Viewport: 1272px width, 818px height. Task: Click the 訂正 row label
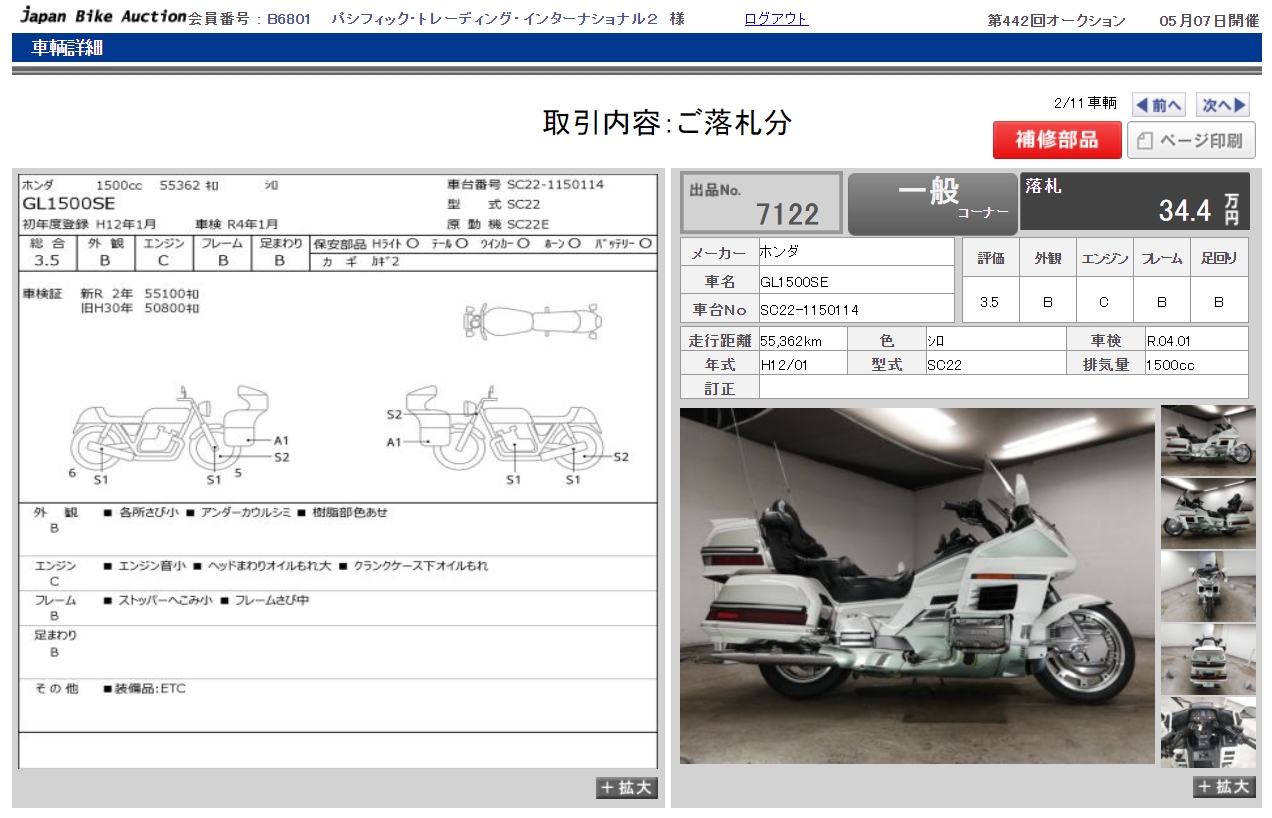(x=720, y=389)
